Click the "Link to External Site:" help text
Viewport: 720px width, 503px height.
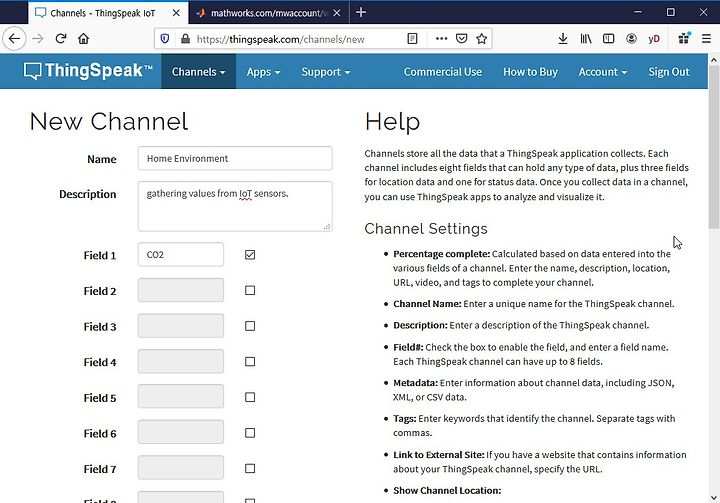tap(439, 455)
